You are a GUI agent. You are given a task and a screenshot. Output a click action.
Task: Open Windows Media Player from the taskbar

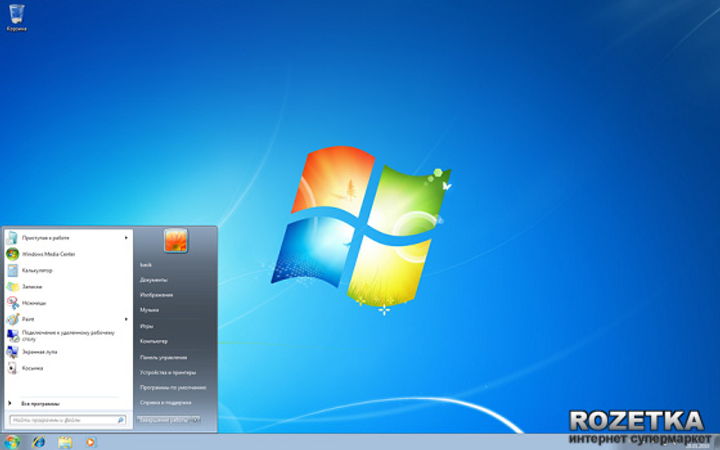90,442
